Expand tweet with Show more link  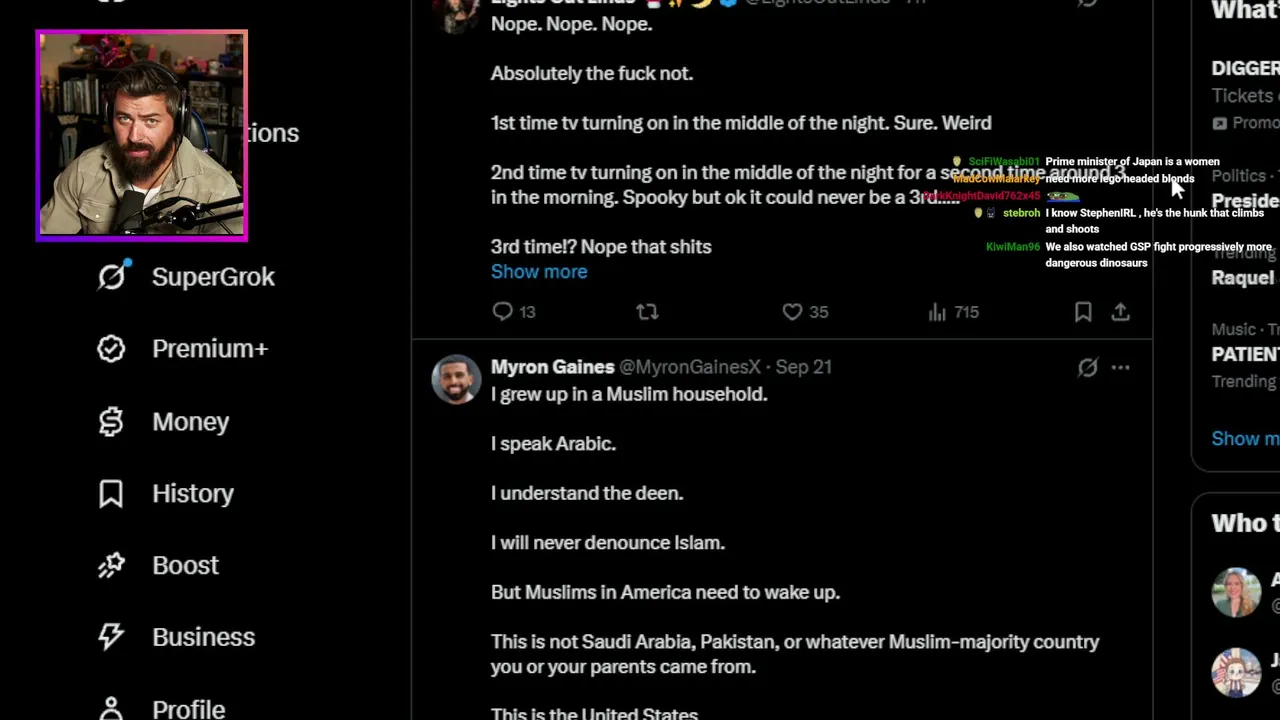pos(539,272)
